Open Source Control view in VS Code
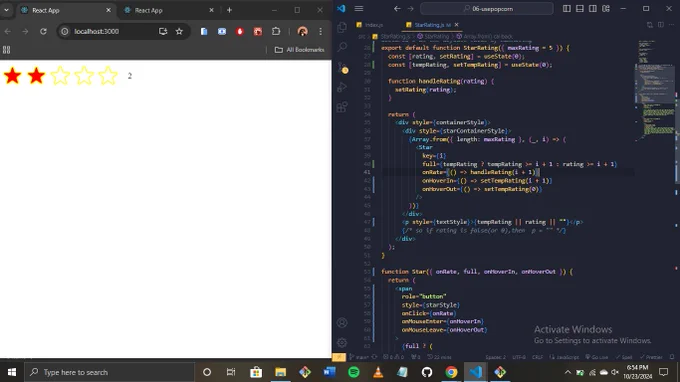The width and height of the screenshot is (680, 382). click(x=342, y=67)
